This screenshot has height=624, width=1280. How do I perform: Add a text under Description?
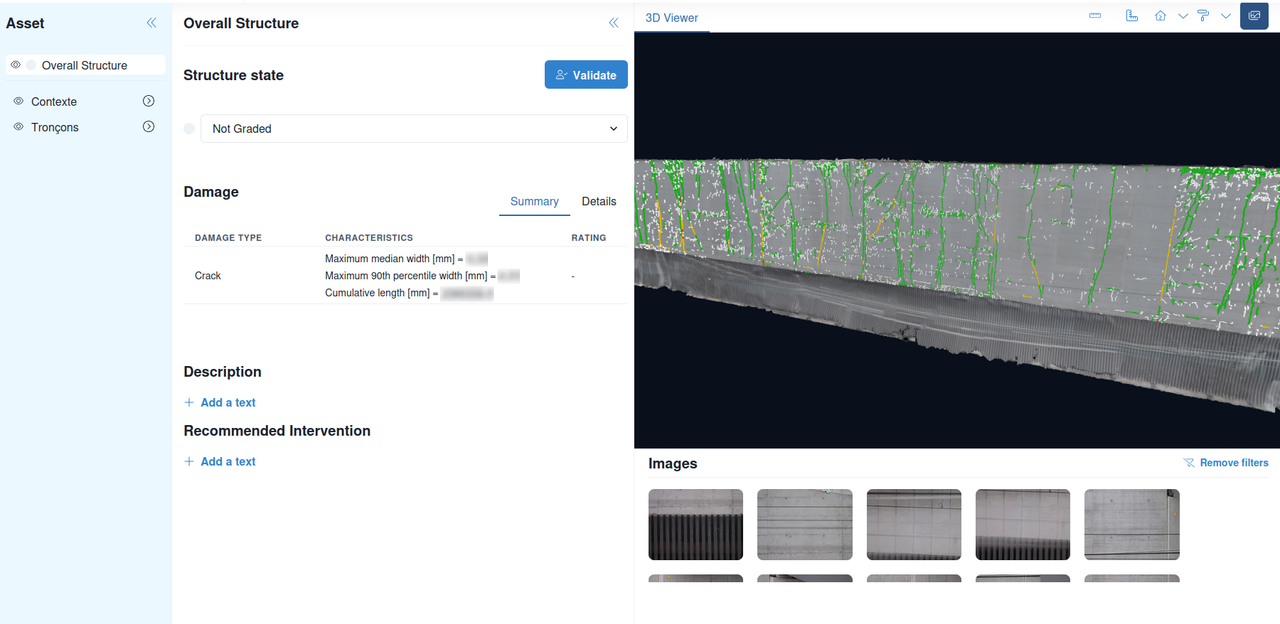(220, 402)
